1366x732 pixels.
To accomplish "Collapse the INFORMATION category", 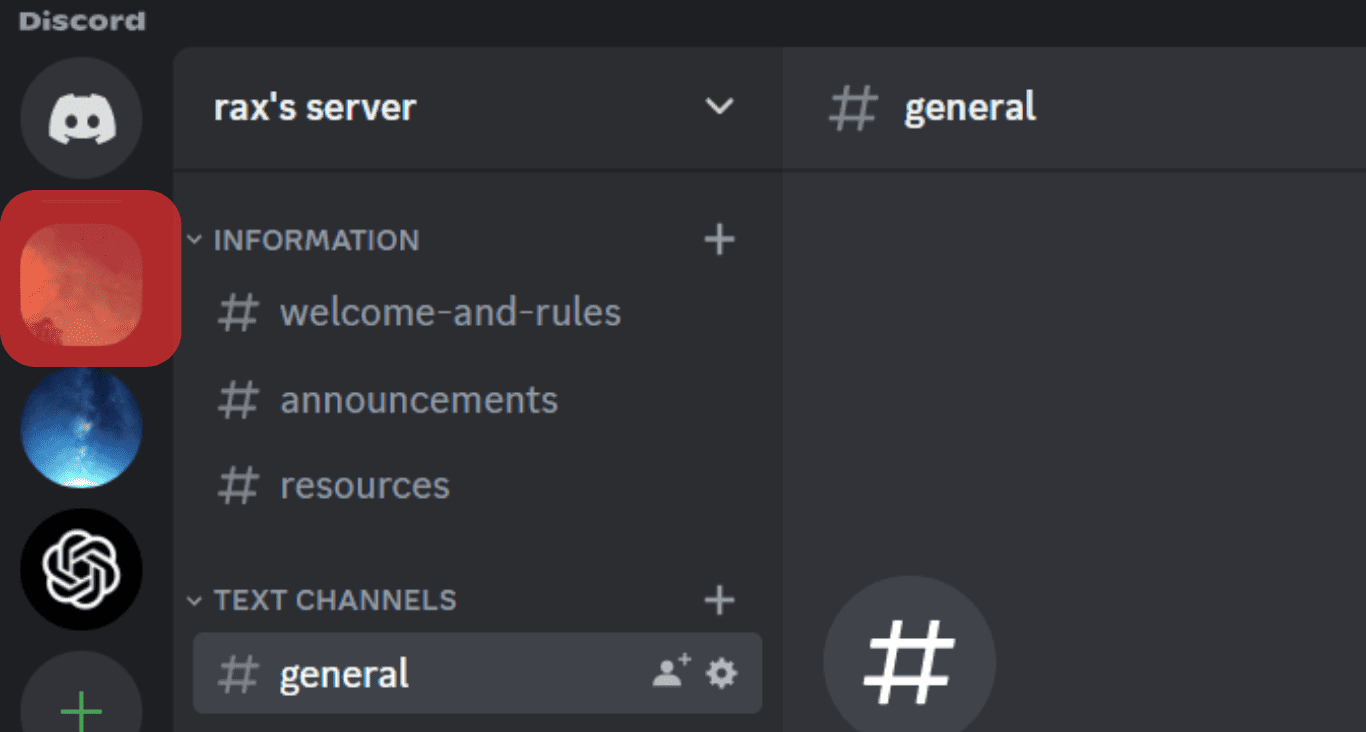I will (193, 240).
